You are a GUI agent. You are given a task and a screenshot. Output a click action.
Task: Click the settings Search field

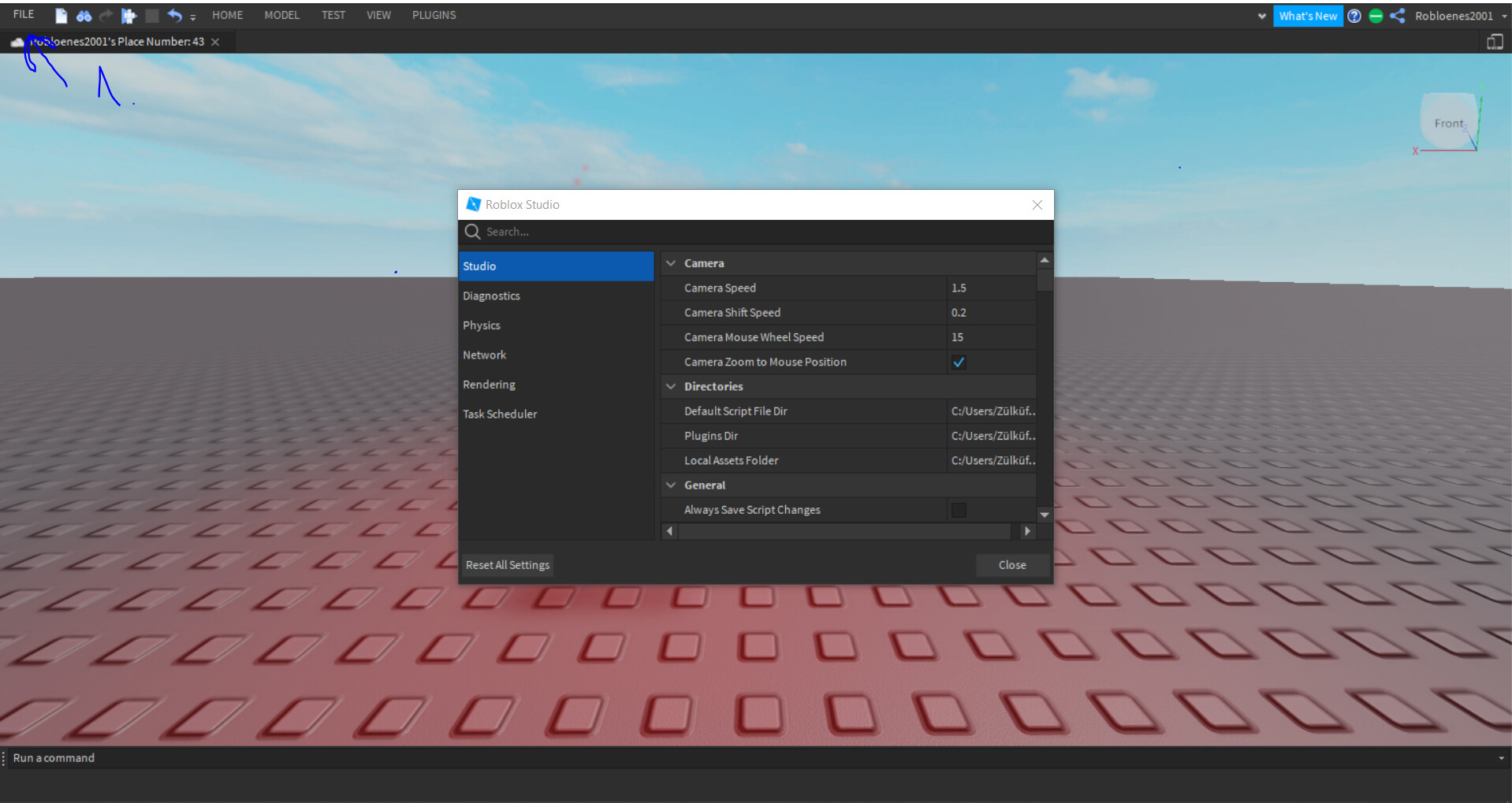pyautogui.click(x=757, y=232)
